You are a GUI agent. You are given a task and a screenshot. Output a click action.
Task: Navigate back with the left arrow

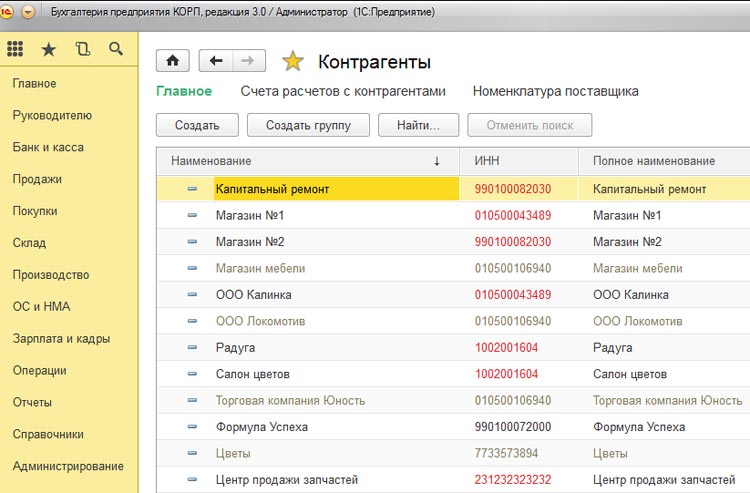click(217, 61)
